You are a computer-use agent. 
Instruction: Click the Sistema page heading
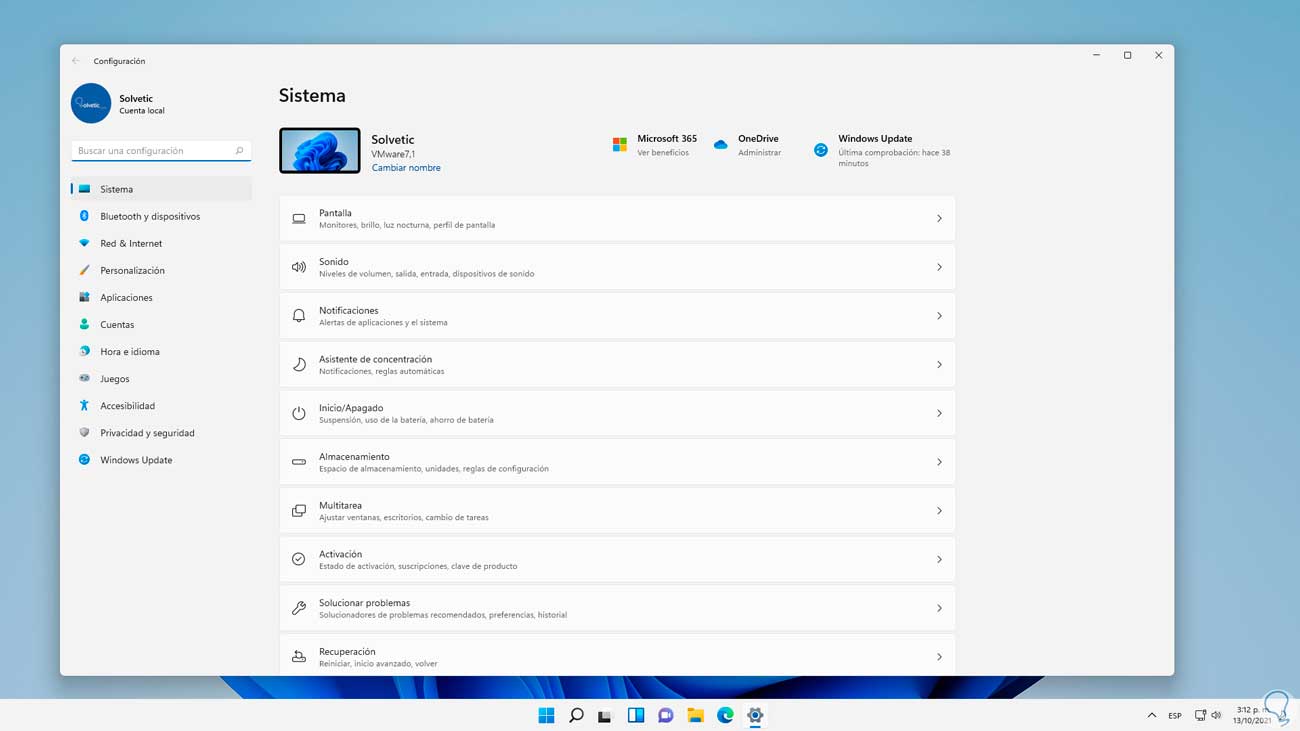pyautogui.click(x=312, y=96)
